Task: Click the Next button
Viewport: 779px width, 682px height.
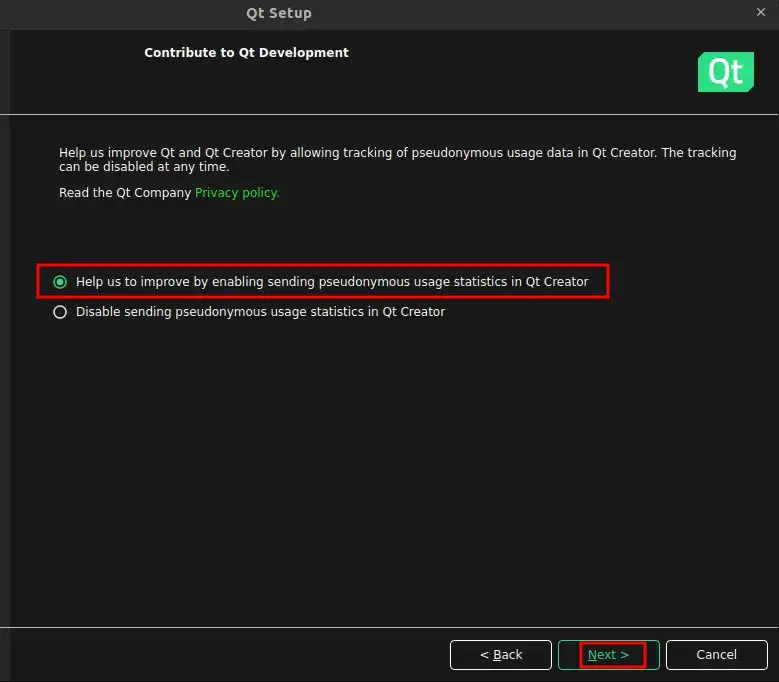Action: click(x=609, y=655)
